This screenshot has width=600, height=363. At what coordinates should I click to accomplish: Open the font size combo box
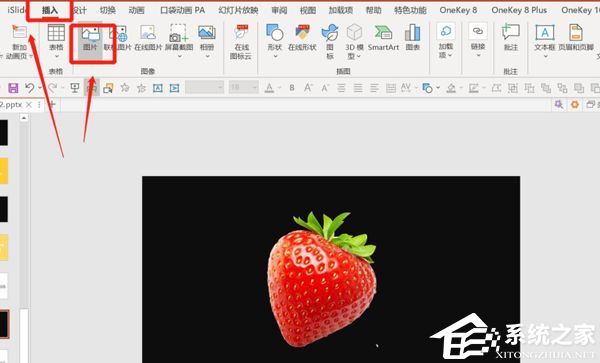243,88
